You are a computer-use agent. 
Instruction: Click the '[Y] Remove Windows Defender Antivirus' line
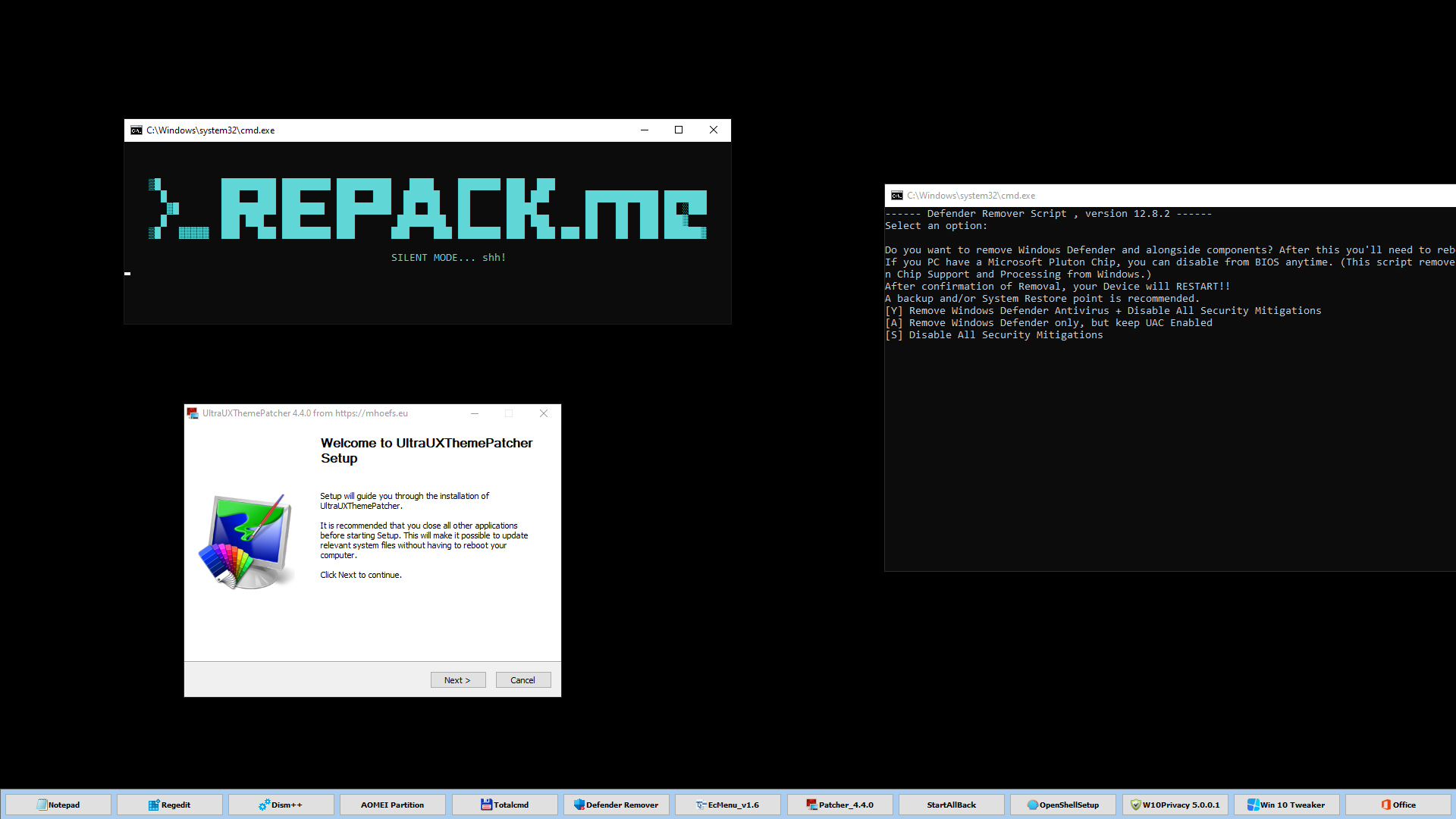coord(1103,311)
